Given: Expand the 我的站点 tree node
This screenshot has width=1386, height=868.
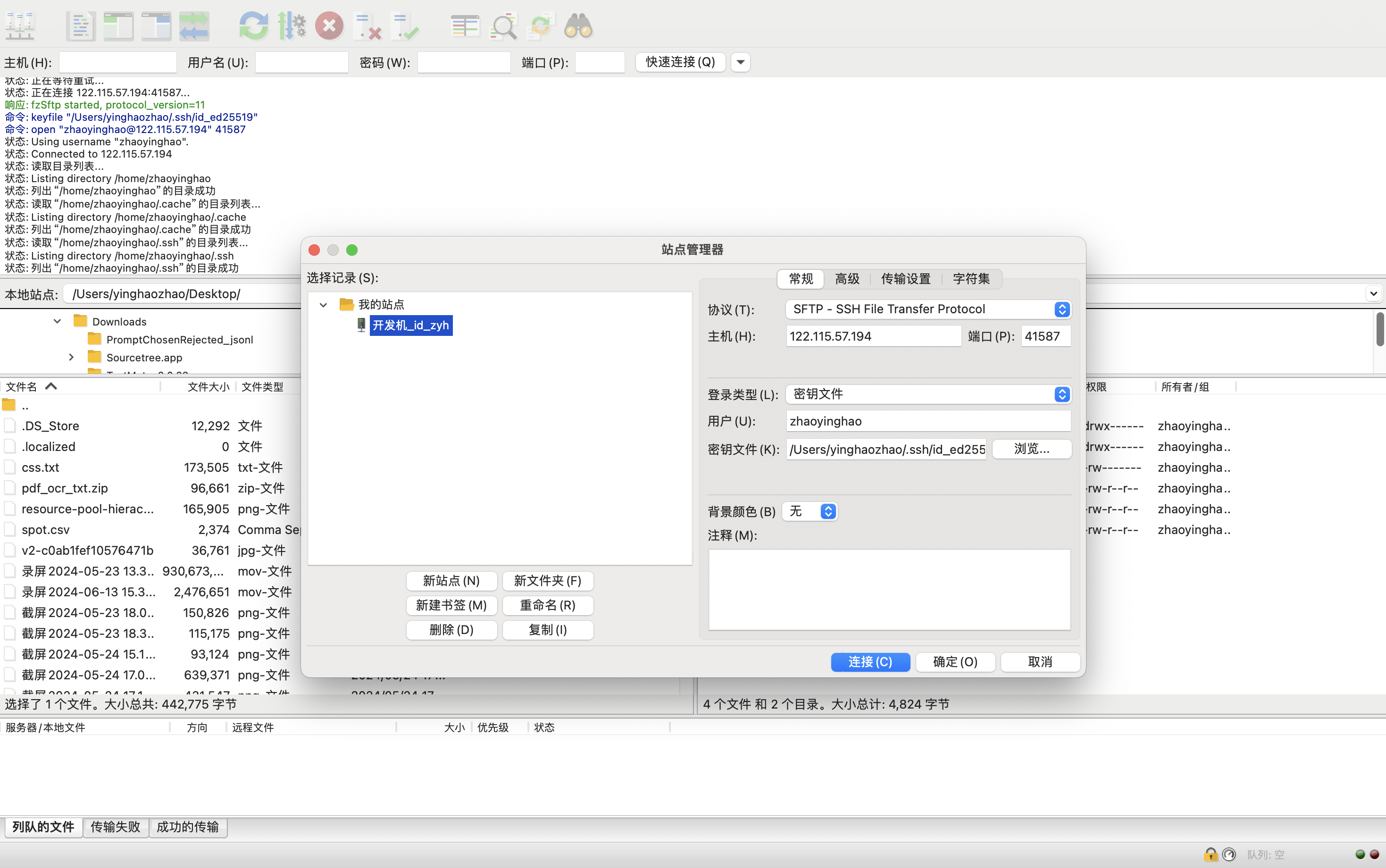Looking at the screenshot, I should (x=323, y=304).
